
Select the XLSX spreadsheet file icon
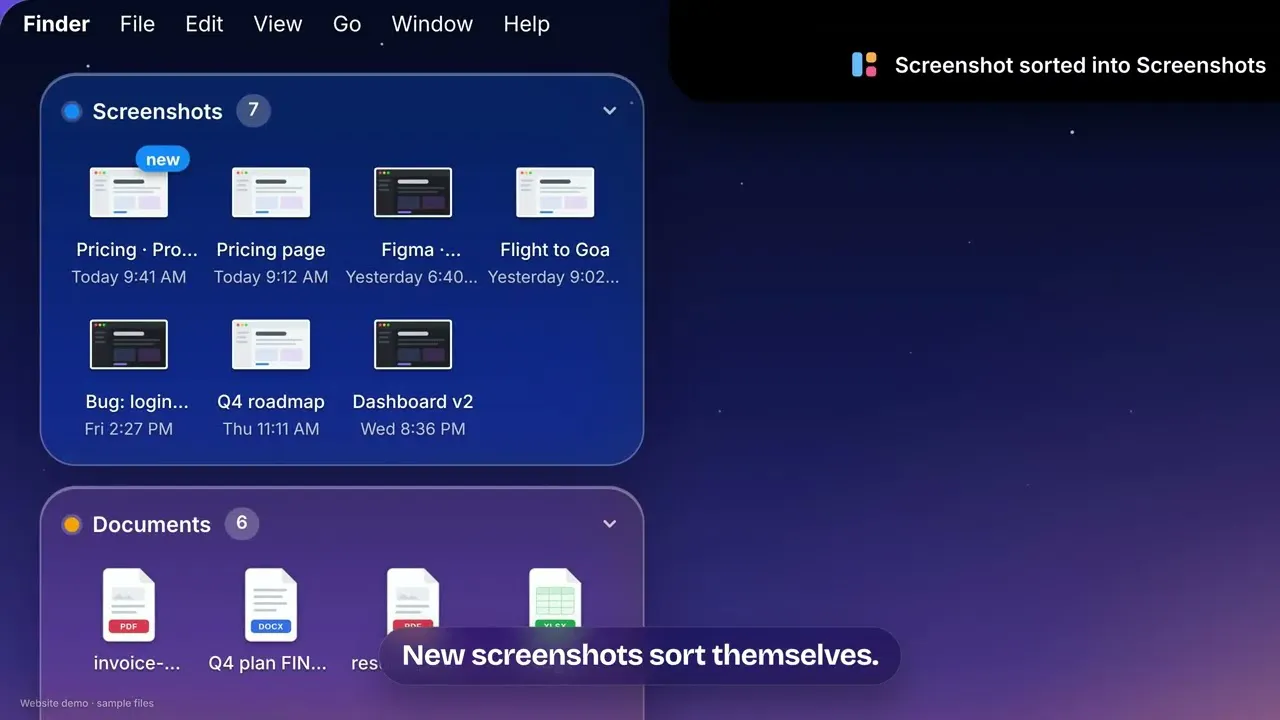(x=555, y=598)
